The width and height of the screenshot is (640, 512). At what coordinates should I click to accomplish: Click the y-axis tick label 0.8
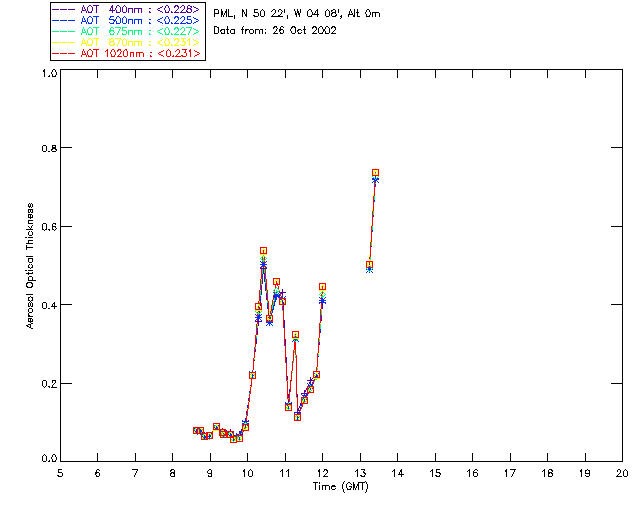[49, 148]
